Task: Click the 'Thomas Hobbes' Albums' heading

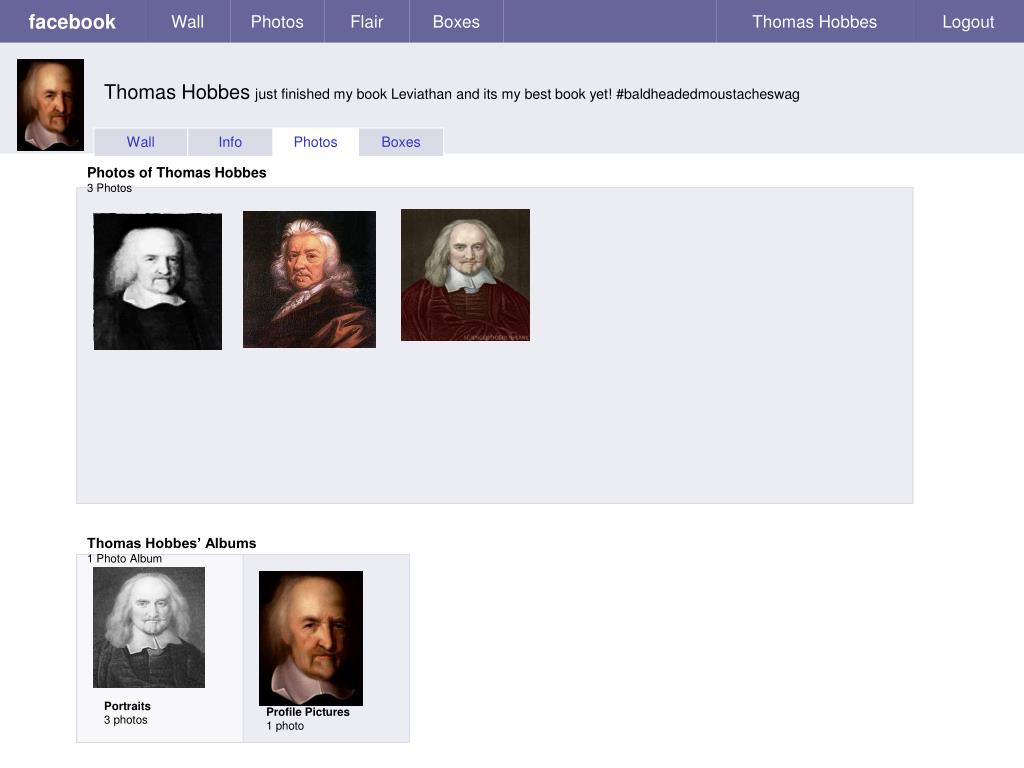Action: 171,543
